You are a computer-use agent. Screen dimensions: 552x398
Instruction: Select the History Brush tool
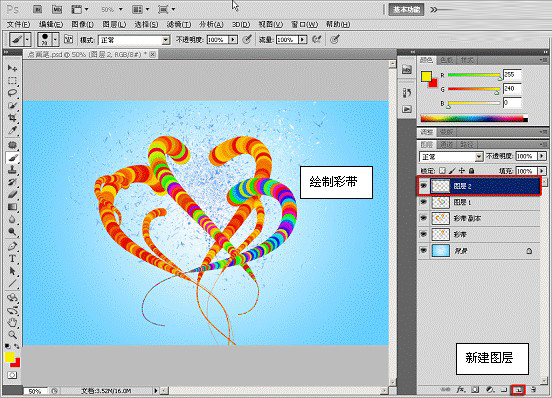tap(12, 182)
